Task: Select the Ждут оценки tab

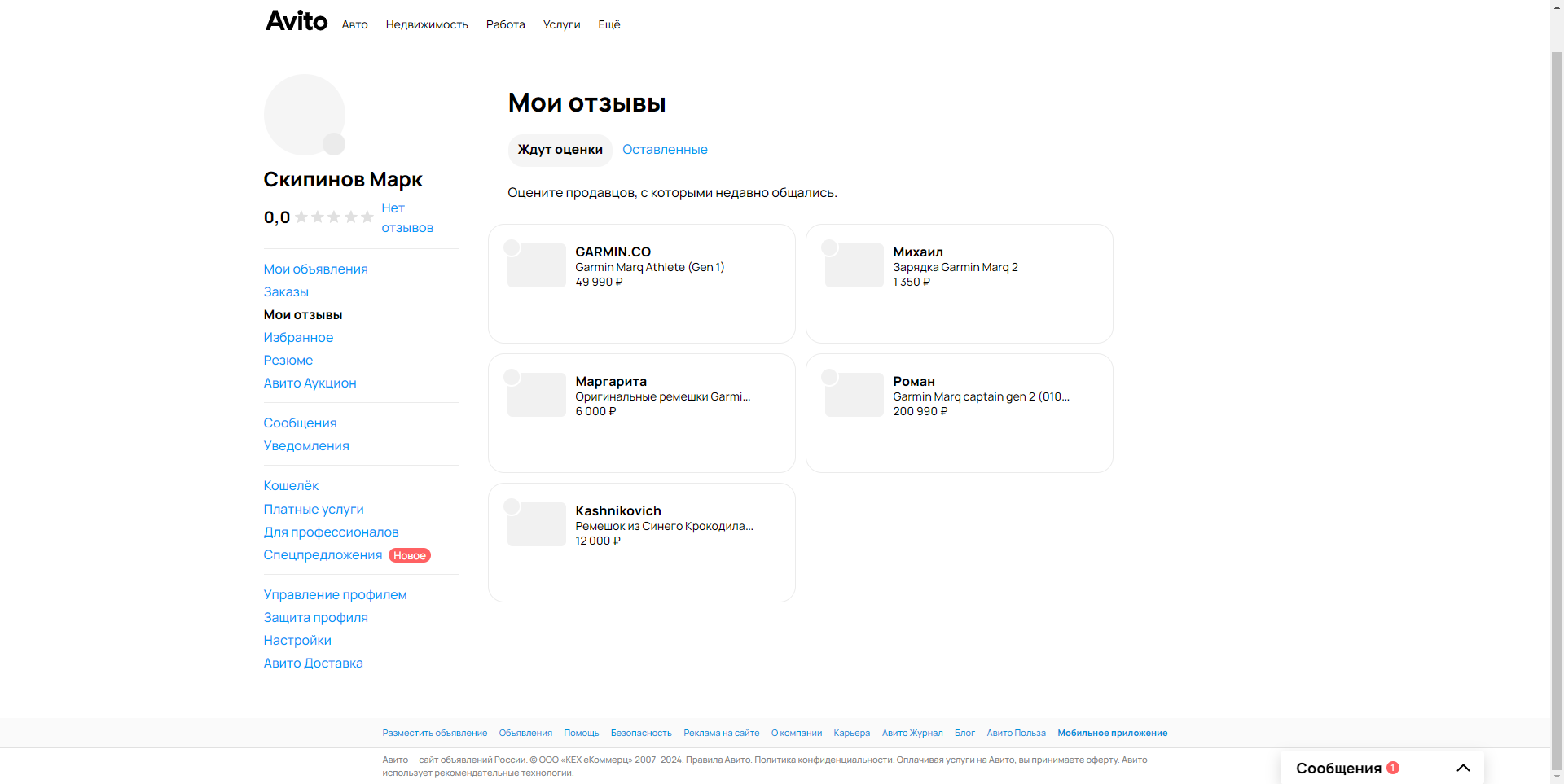Action: tap(560, 150)
